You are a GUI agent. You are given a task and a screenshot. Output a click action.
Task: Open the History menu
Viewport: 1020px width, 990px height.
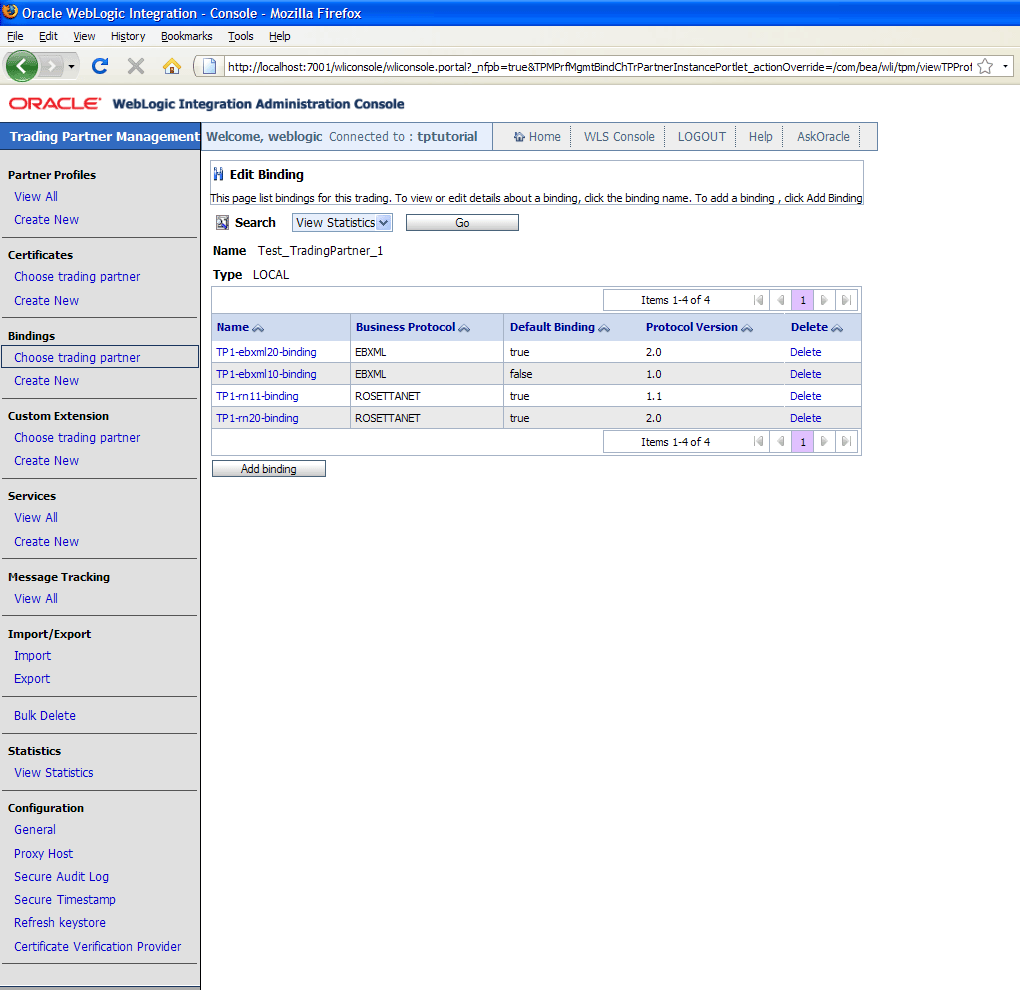pos(128,36)
